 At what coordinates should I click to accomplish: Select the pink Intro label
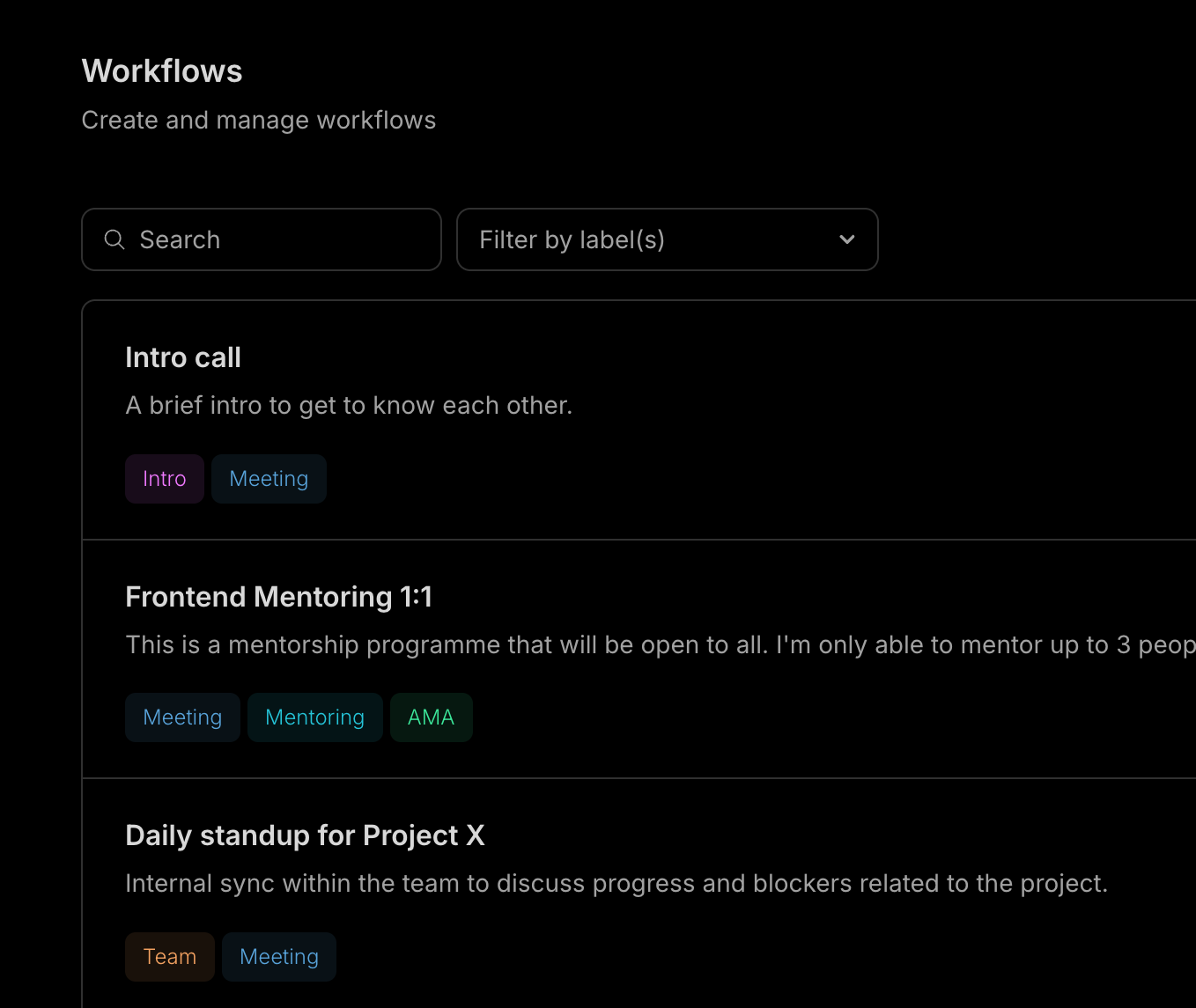pyautogui.click(x=165, y=479)
